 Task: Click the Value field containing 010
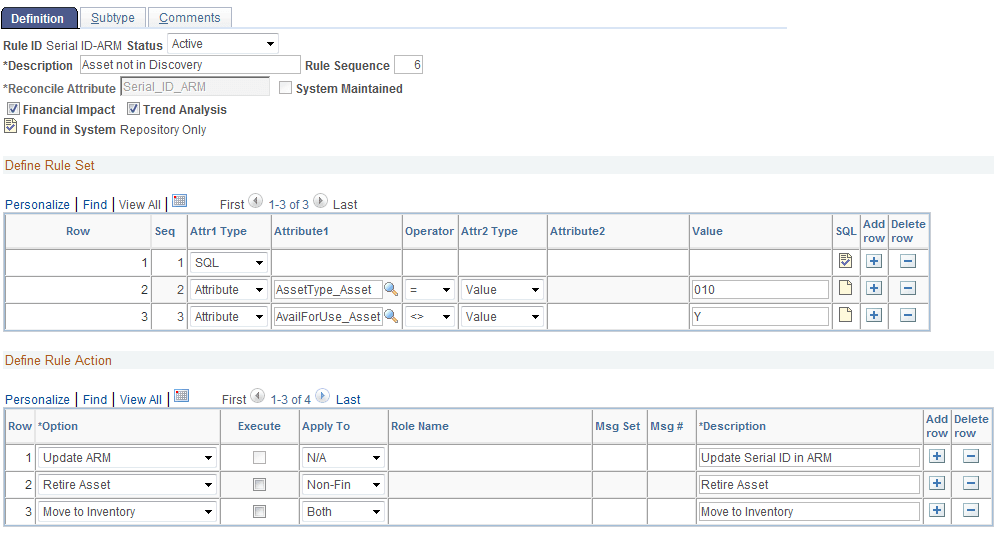click(760, 290)
